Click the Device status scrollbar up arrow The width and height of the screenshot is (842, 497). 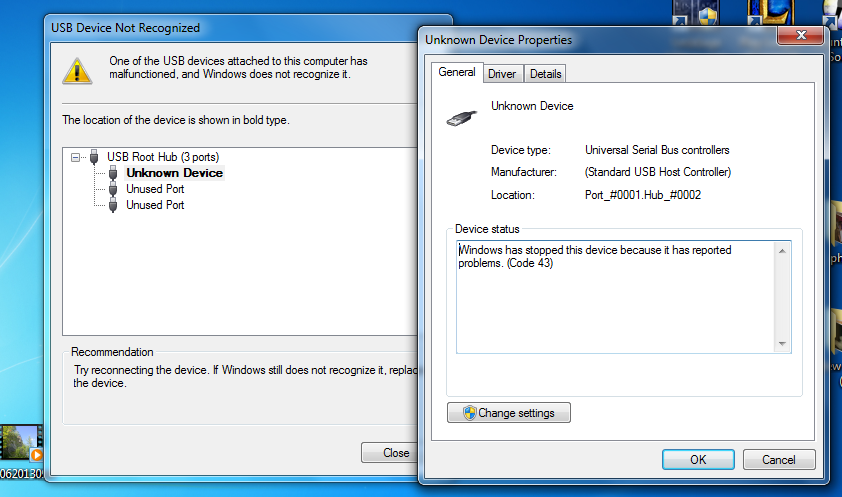782,251
